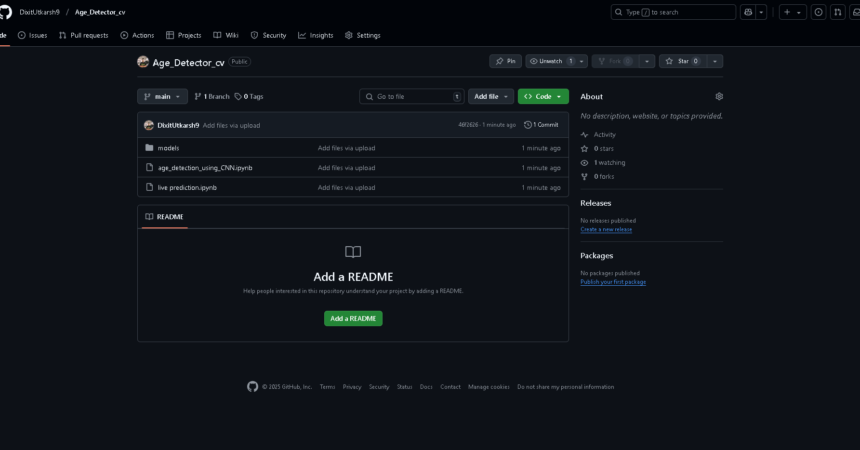
Task: Open the Security tab
Action: (x=268, y=35)
